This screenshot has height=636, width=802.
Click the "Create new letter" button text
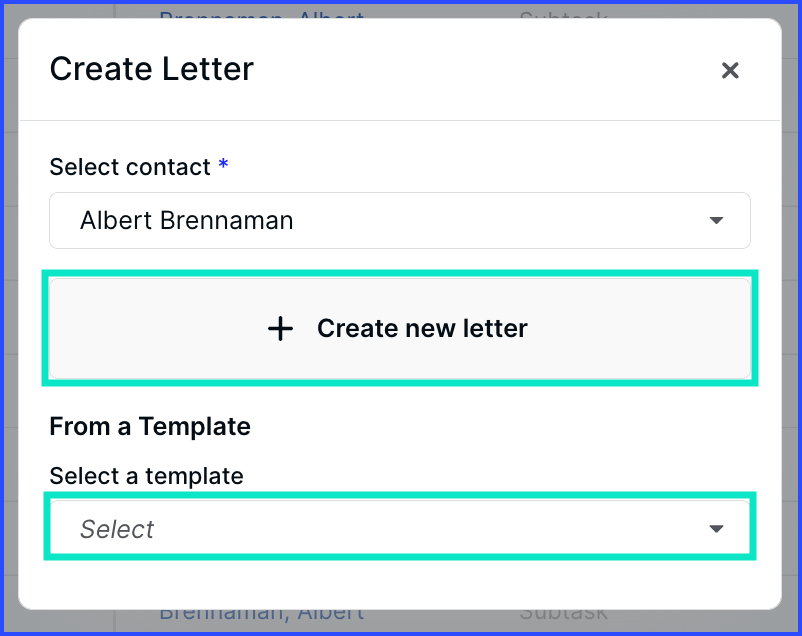422,328
